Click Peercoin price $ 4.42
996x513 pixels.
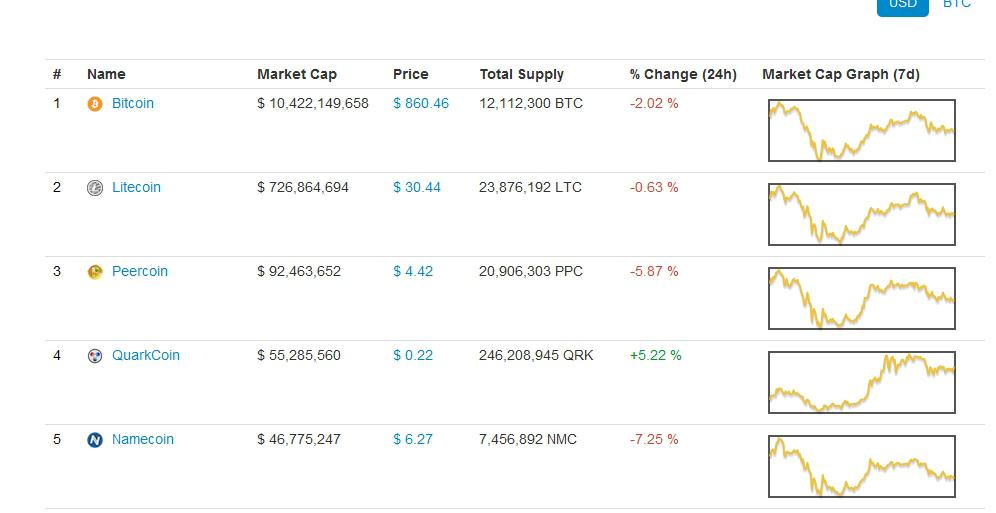pyautogui.click(x=413, y=271)
